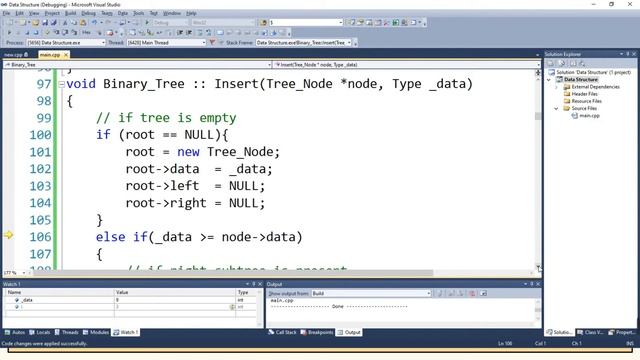Open the Window menu
Image resolution: width=640 pixels, height=360 pixels.
[171, 13]
